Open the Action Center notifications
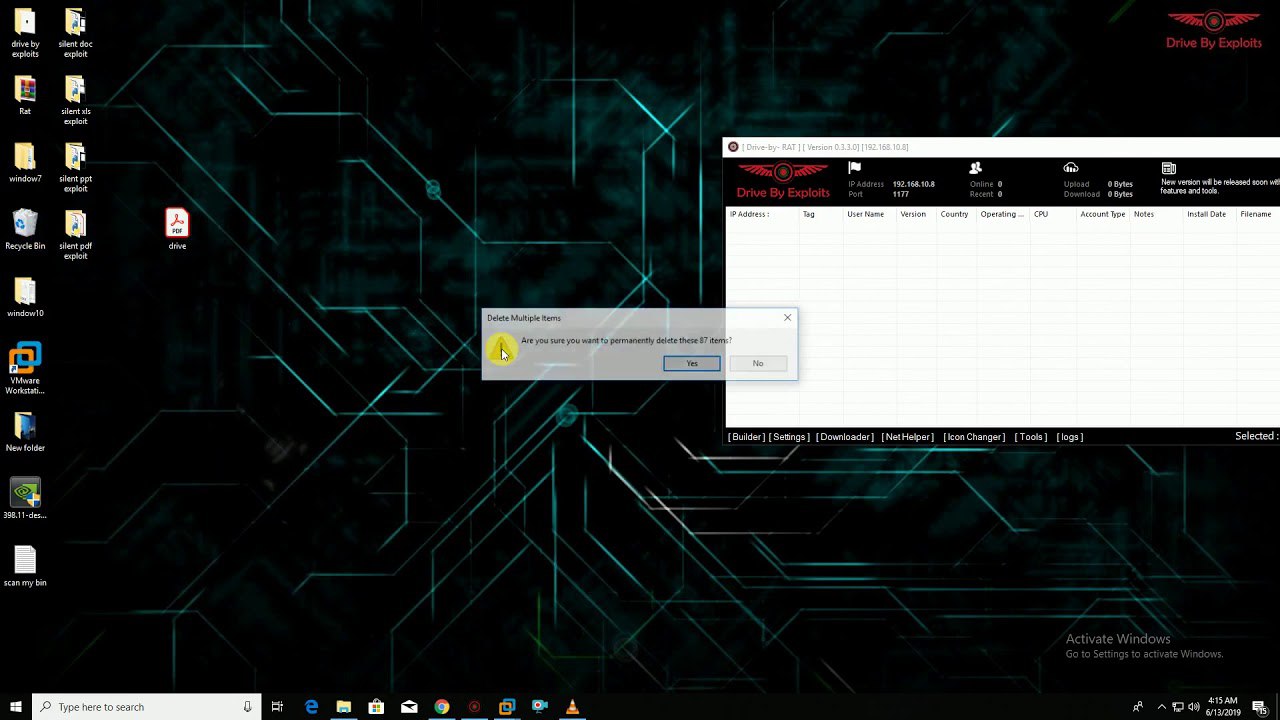The image size is (1280, 720). [1260, 707]
